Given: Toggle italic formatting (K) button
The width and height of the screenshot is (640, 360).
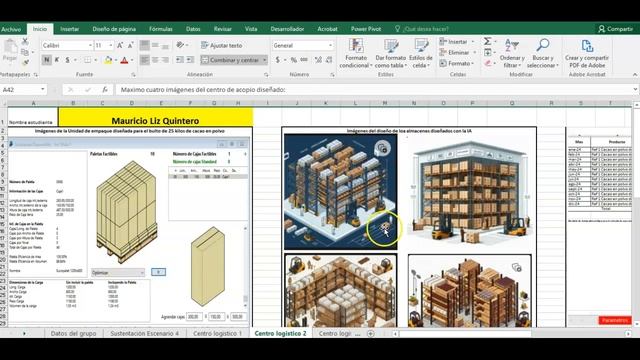Looking at the screenshot, I should (x=57, y=60).
